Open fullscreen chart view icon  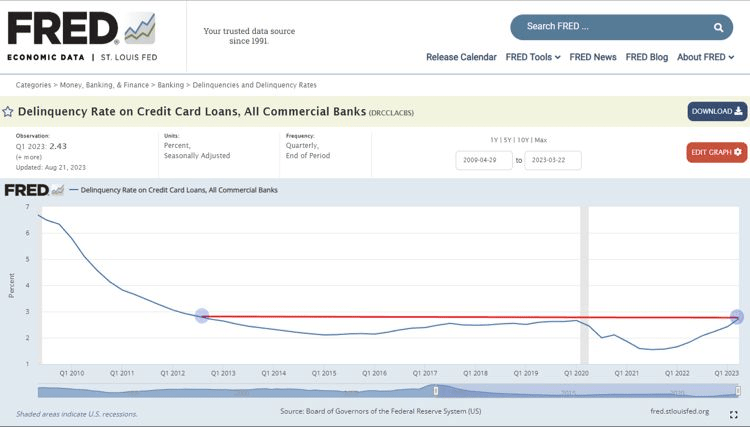click(x=733, y=414)
